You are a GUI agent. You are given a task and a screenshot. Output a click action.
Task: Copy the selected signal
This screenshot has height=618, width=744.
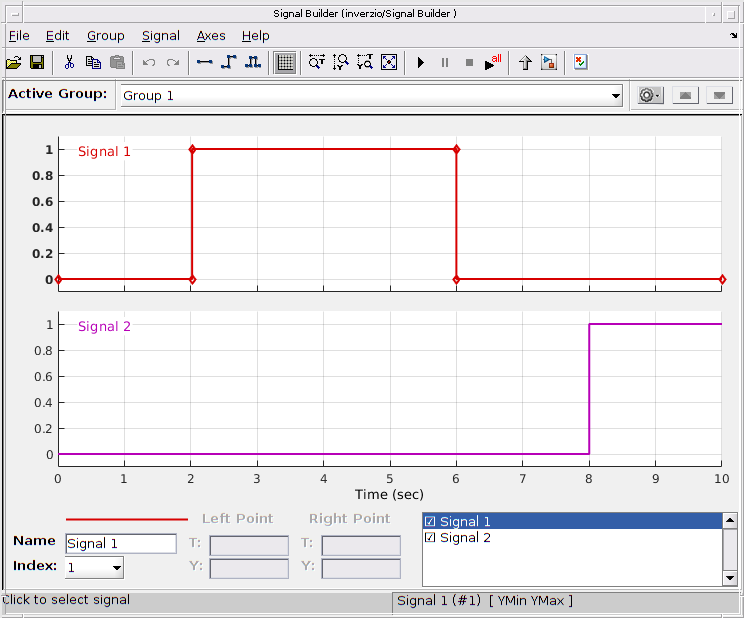[x=93, y=63]
